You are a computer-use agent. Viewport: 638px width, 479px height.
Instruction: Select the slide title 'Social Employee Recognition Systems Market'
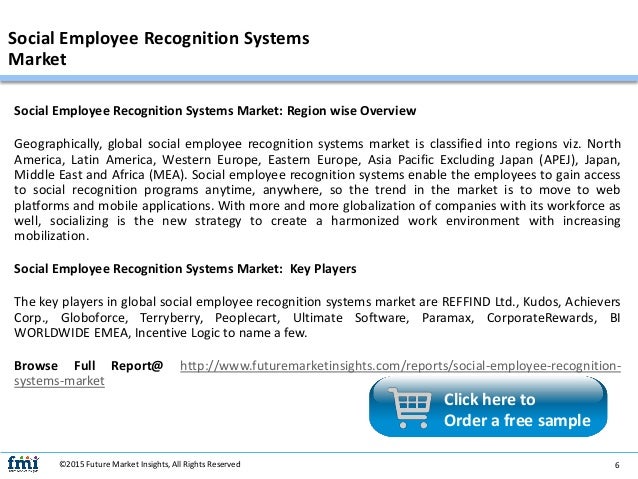point(159,48)
